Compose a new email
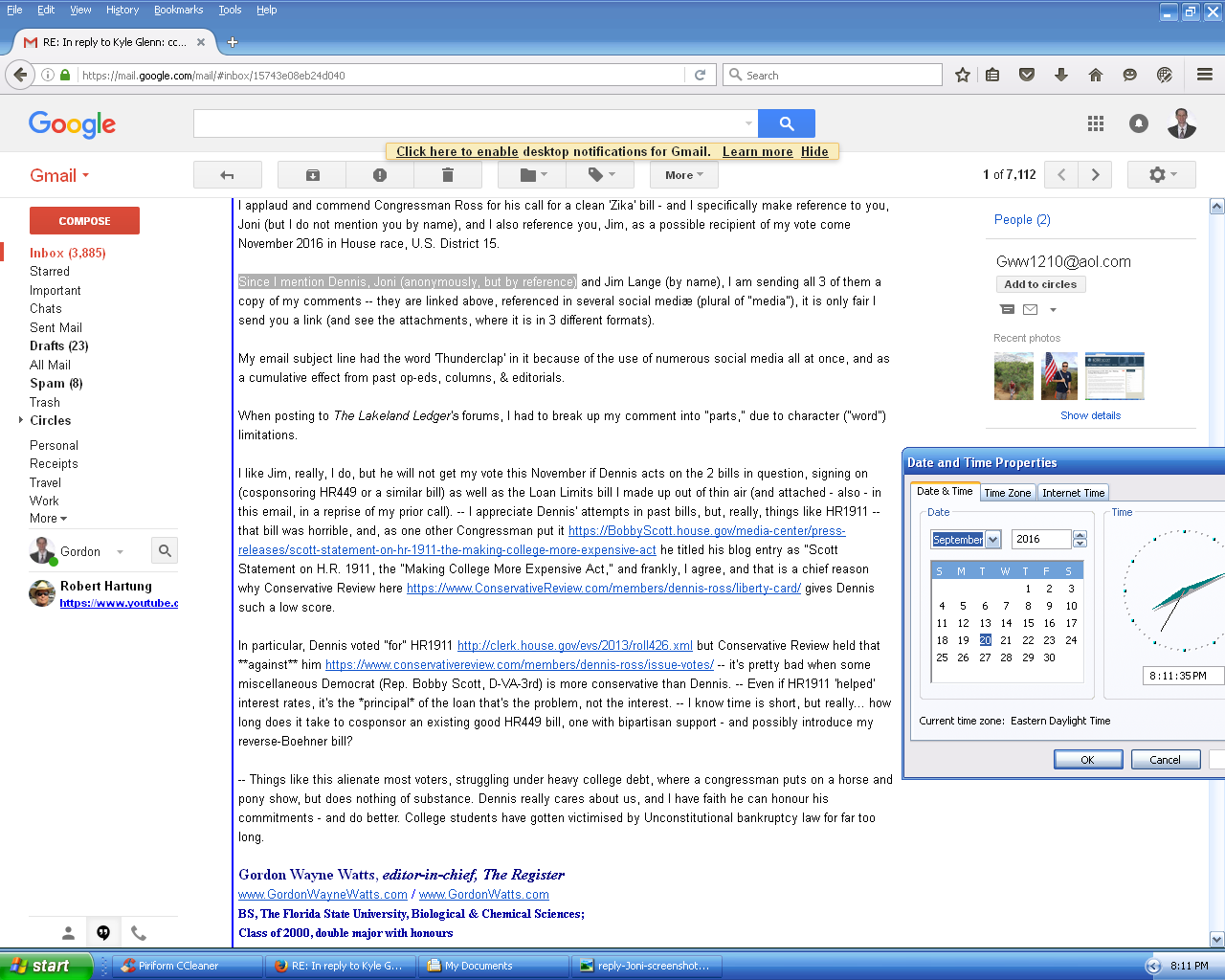Viewport: 1225px width, 980px height. click(x=84, y=221)
